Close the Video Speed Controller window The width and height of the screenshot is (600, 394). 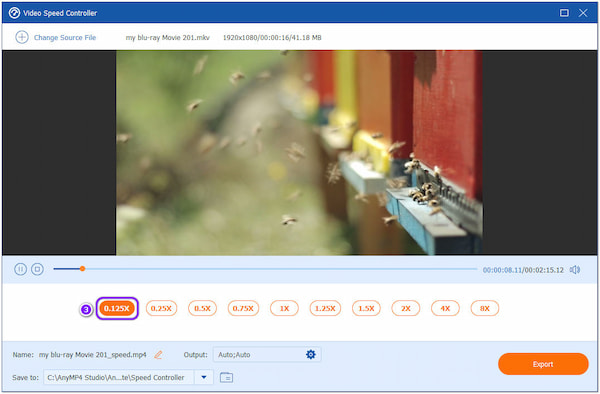[x=583, y=13]
